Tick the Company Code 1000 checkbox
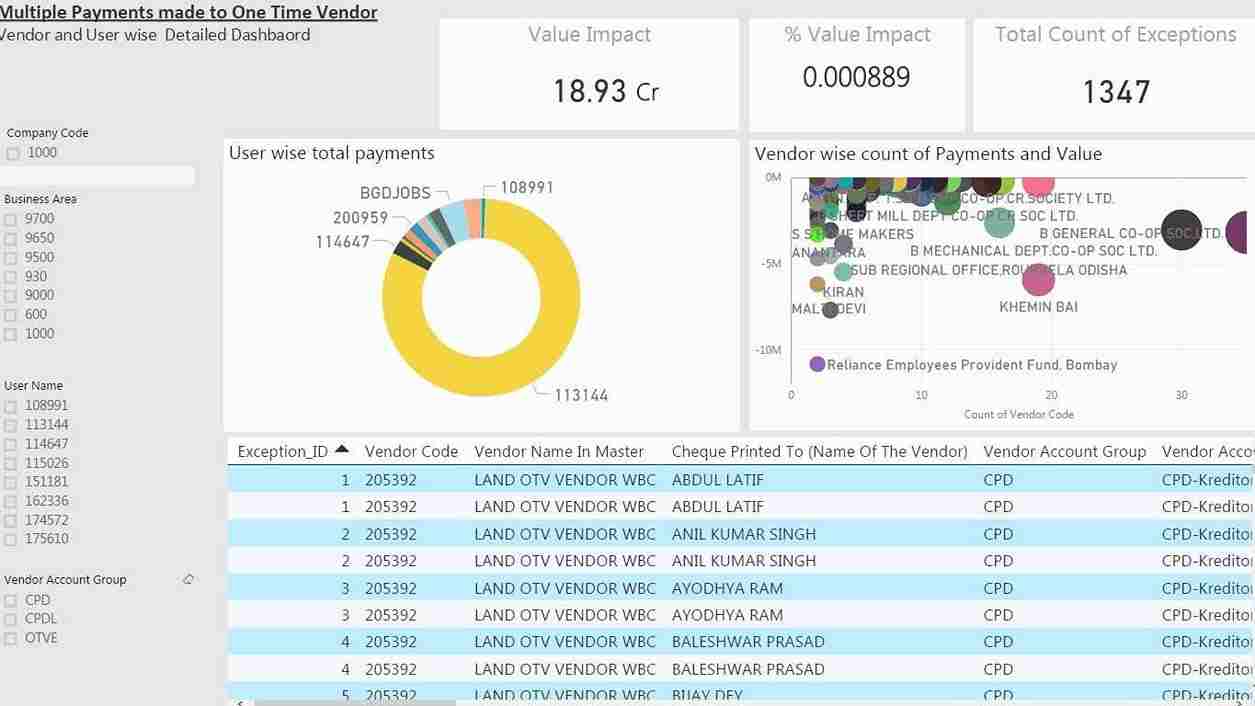Image resolution: width=1255 pixels, height=706 pixels. click(x=13, y=154)
